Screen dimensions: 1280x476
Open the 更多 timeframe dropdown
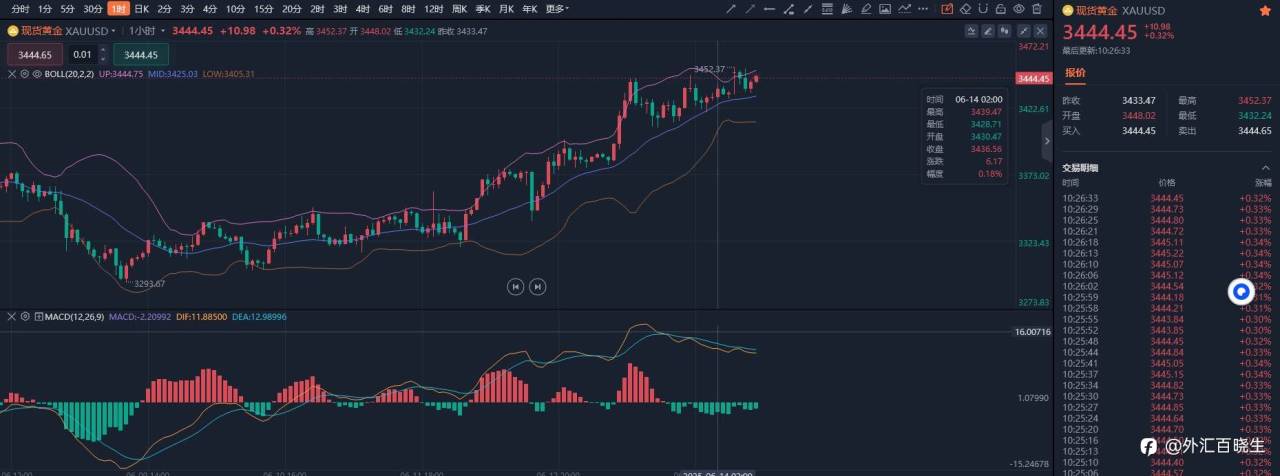point(557,8)
